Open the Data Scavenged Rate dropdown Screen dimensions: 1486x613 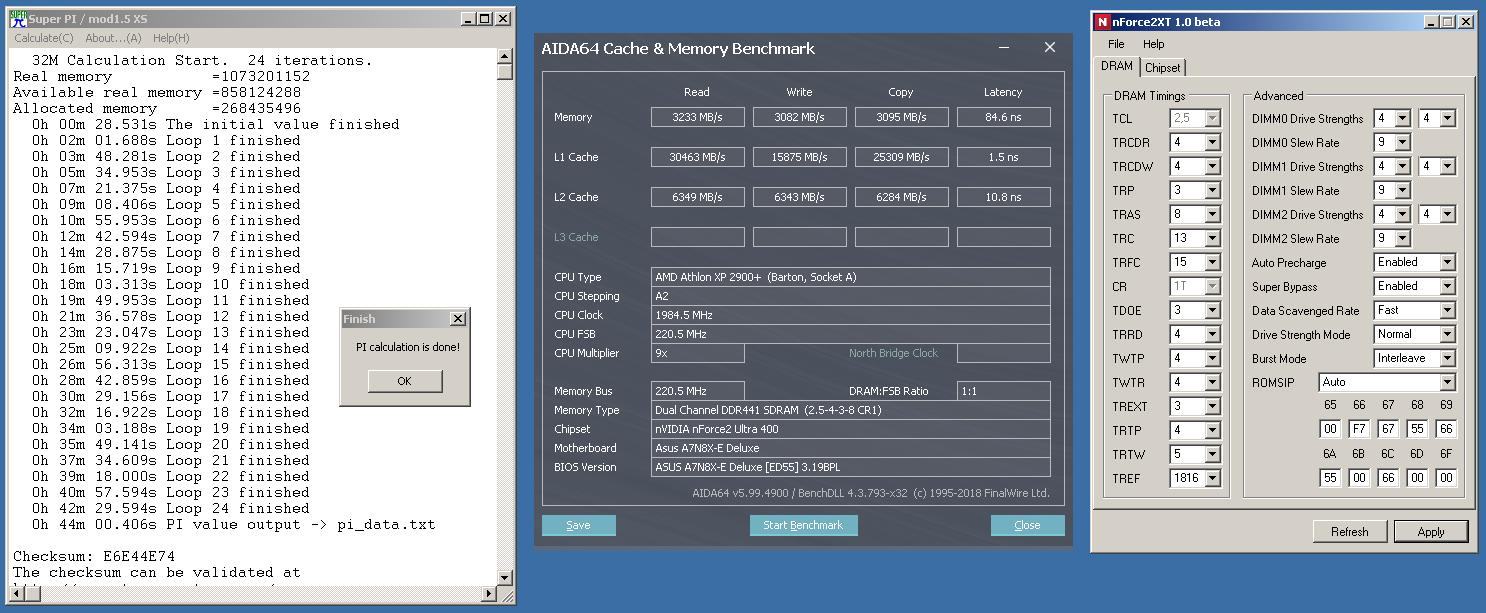click(x=1446, y=310)
